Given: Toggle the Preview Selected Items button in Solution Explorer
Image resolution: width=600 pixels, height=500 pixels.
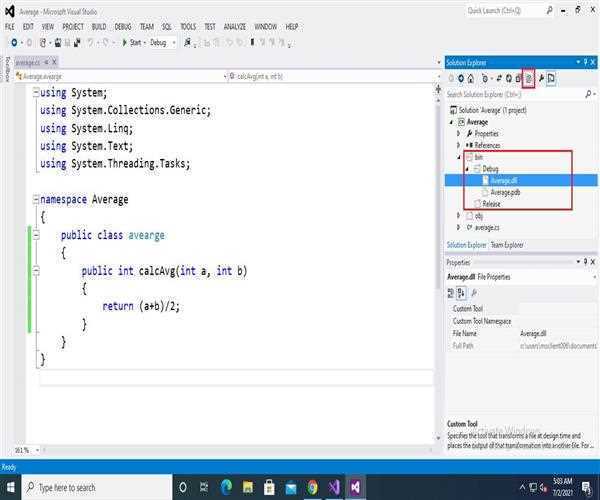Looking at the screenshot, I should pos(552,77).
